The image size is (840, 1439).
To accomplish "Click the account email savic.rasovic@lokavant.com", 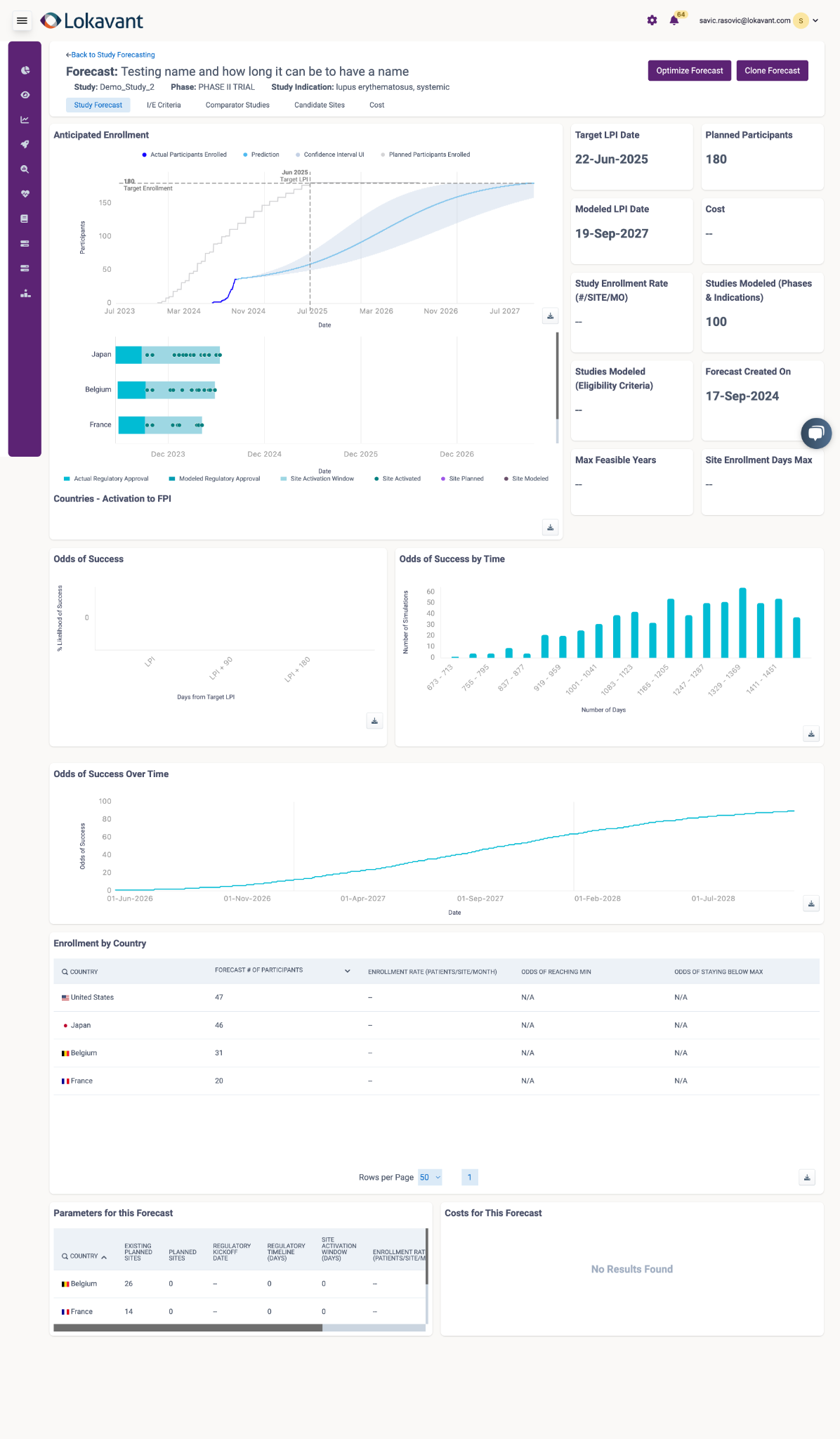I will click(x=744, y=20).
